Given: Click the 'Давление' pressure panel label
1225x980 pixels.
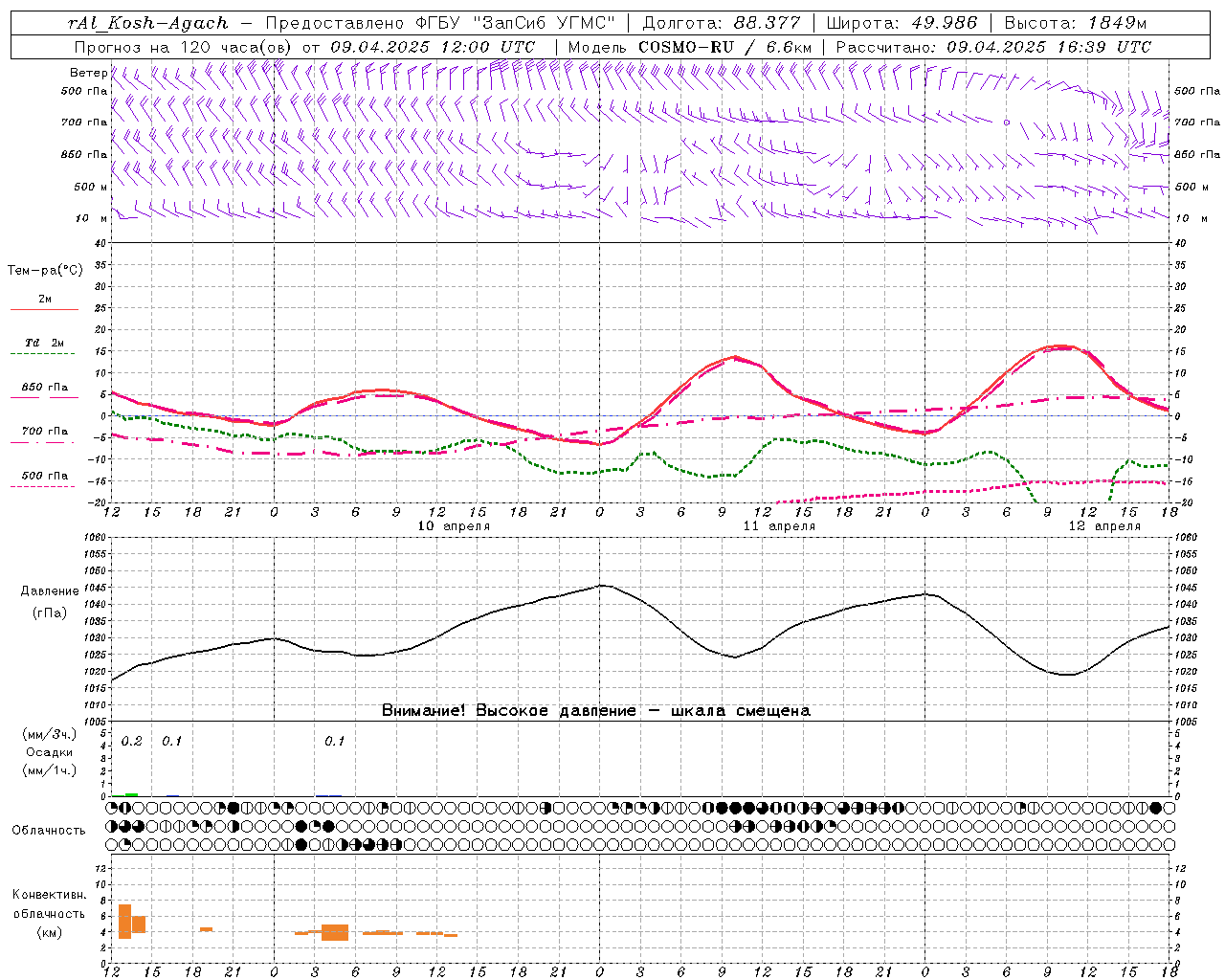Looking at the screenshot, I should point(50,591).
